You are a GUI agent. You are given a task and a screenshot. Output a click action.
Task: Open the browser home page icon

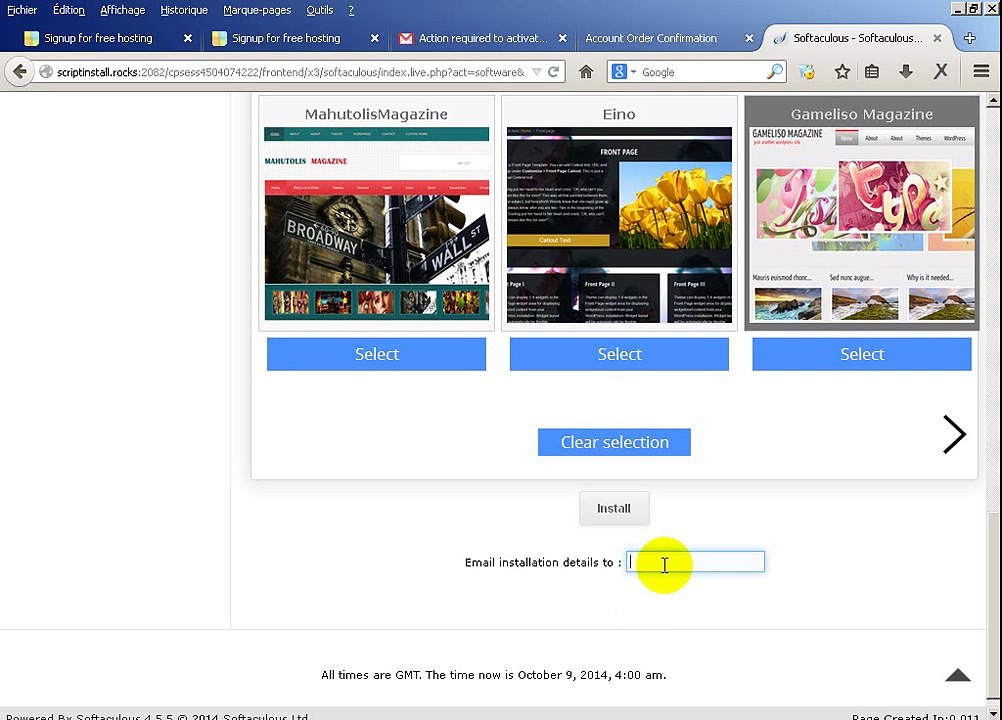point(585,72)
